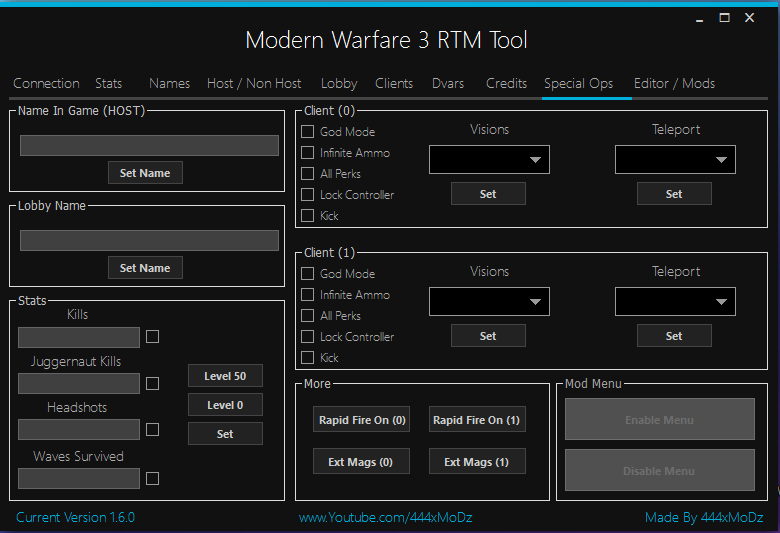Click Set under Client (0) Visions
Viewport: 780px width, 533px height.
[488, 194]
